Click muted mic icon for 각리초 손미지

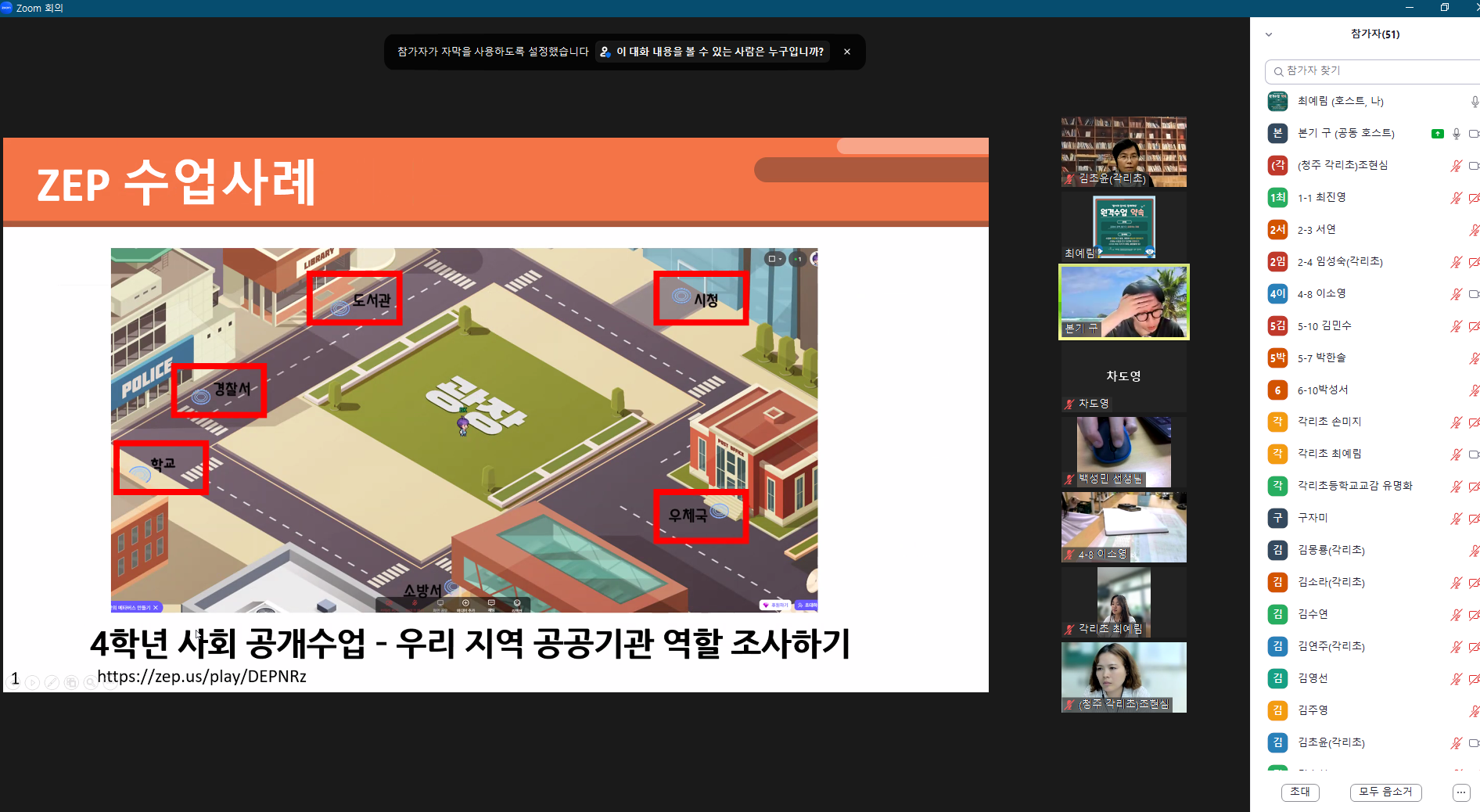point(1457,422)
